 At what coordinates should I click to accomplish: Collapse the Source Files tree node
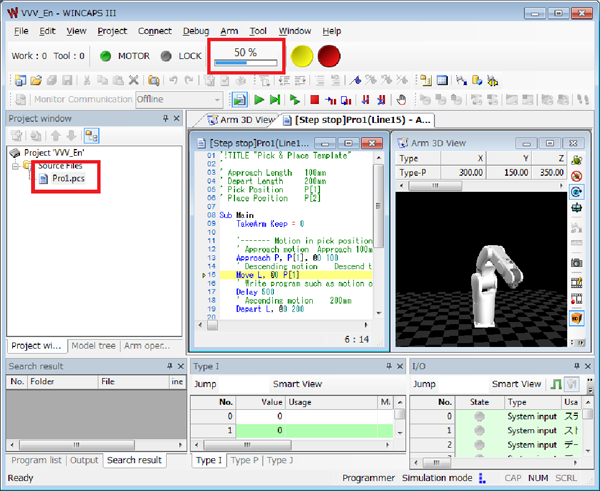coord(16,166)
